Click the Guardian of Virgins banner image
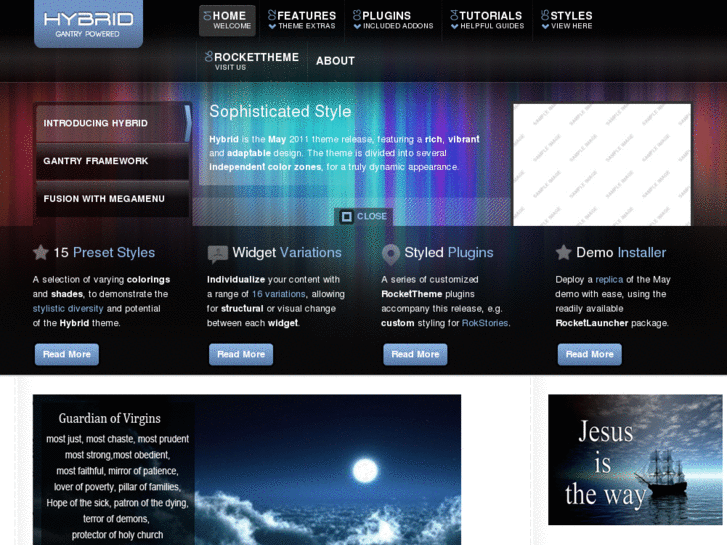The width and height of the screenshot is (727, 545). (247, 469)
